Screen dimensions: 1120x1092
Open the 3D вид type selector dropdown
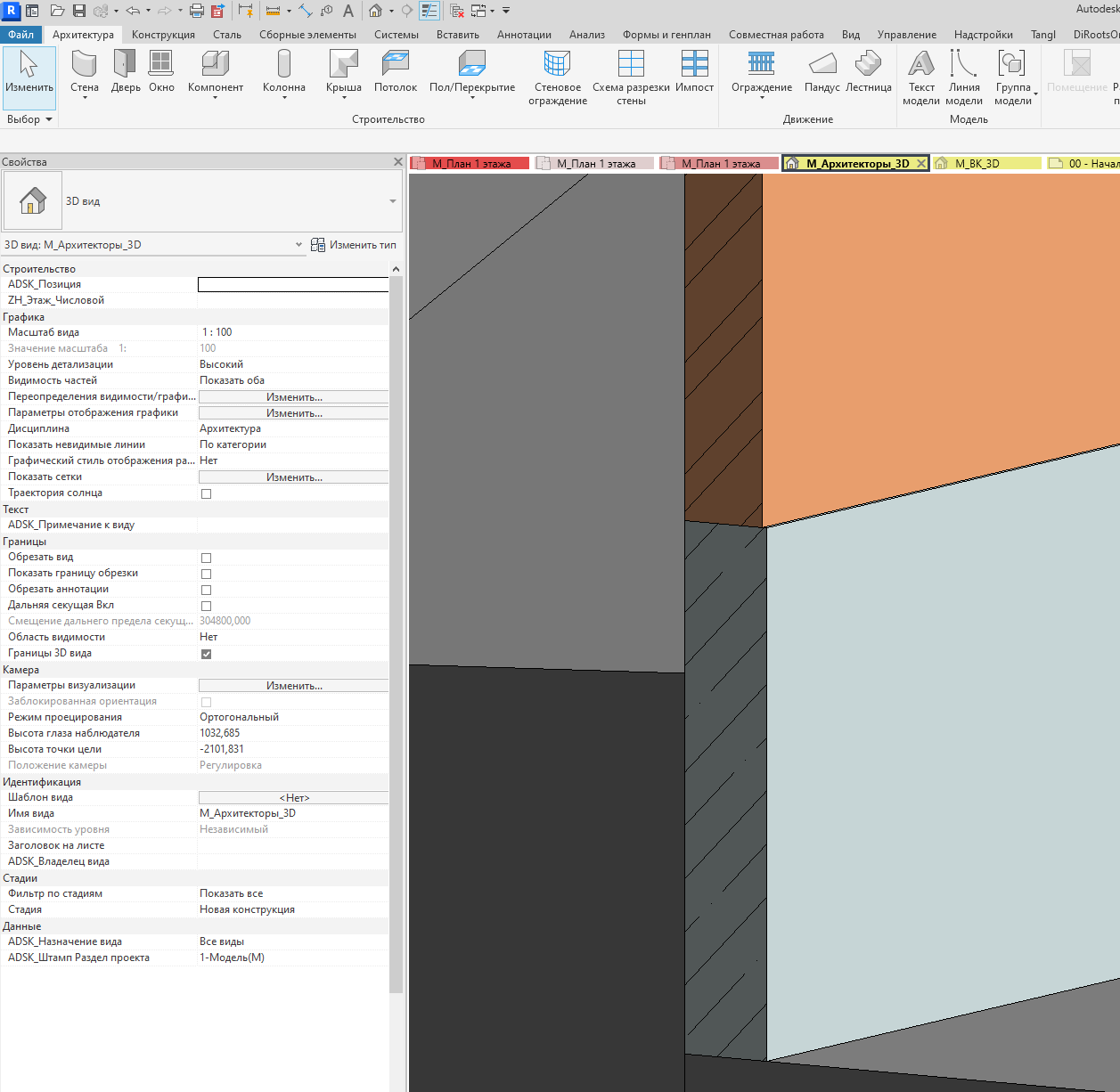393,201
